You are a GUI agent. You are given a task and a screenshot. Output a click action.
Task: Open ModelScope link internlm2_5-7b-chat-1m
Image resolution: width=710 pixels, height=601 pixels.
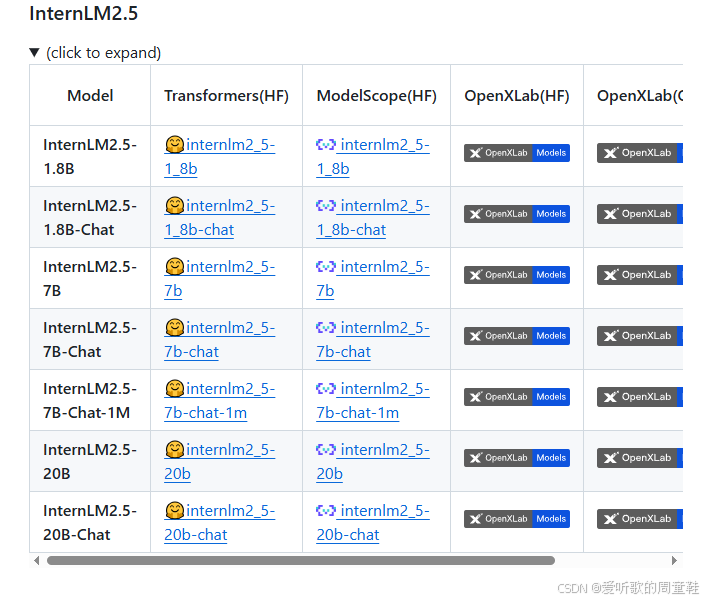pyautogui.click(x=373, y=401)
